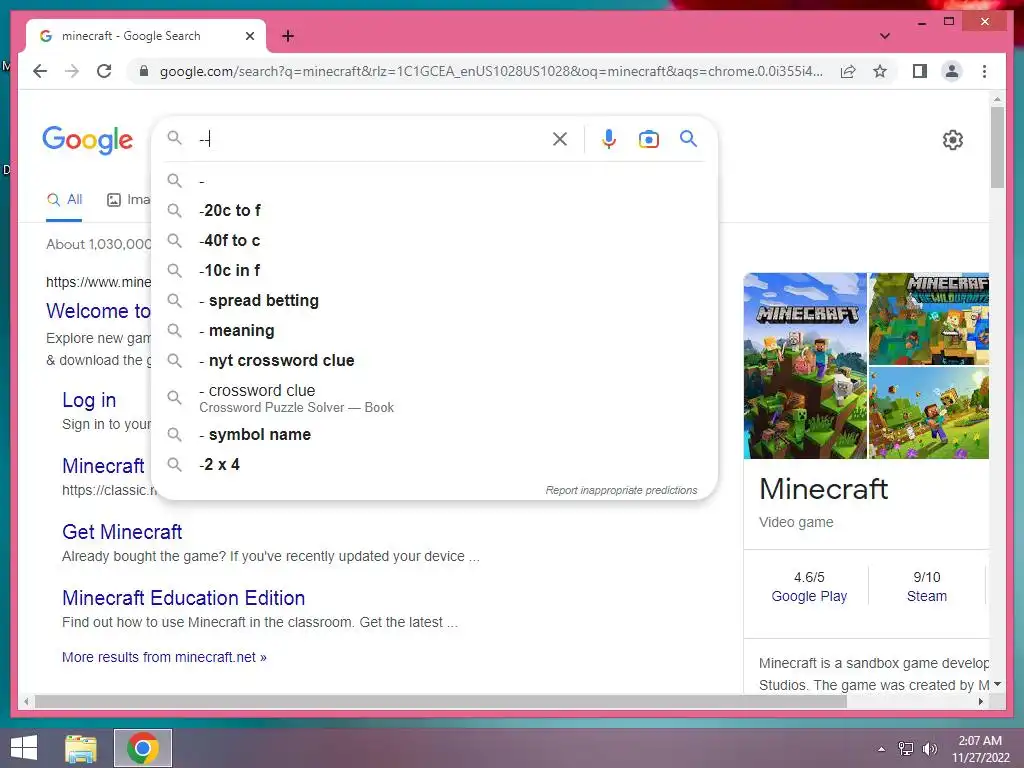Click Chrome icon in taskbar
Screen dimensions: 1024x768
pos(143,748)
